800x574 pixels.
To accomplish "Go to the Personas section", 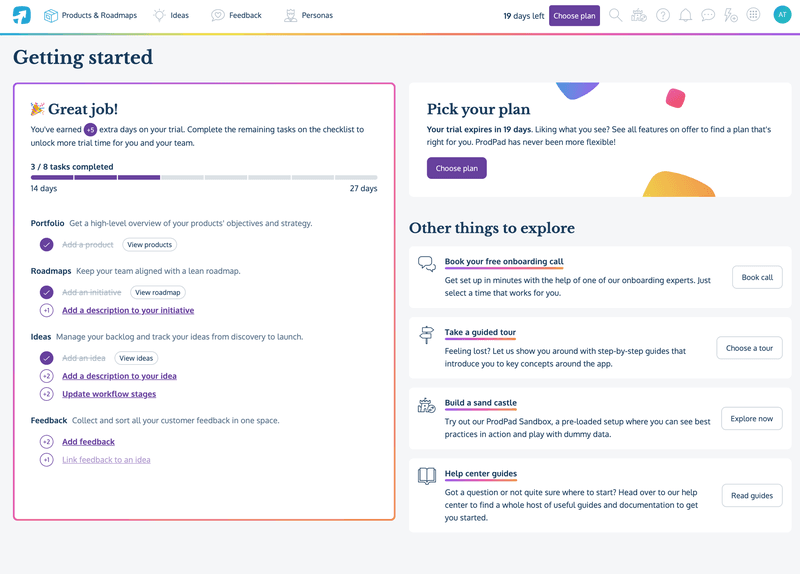I will click(x=309, y=15).
